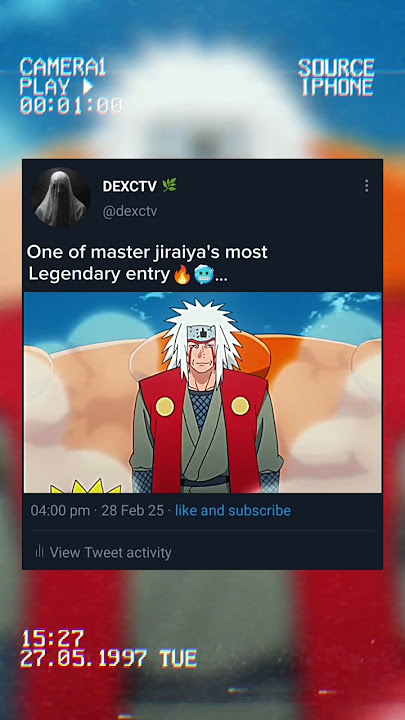Click the SOURCE IPHONE overlay text
This screenshot has height=720, width=405.
click(x=336, y=77)
